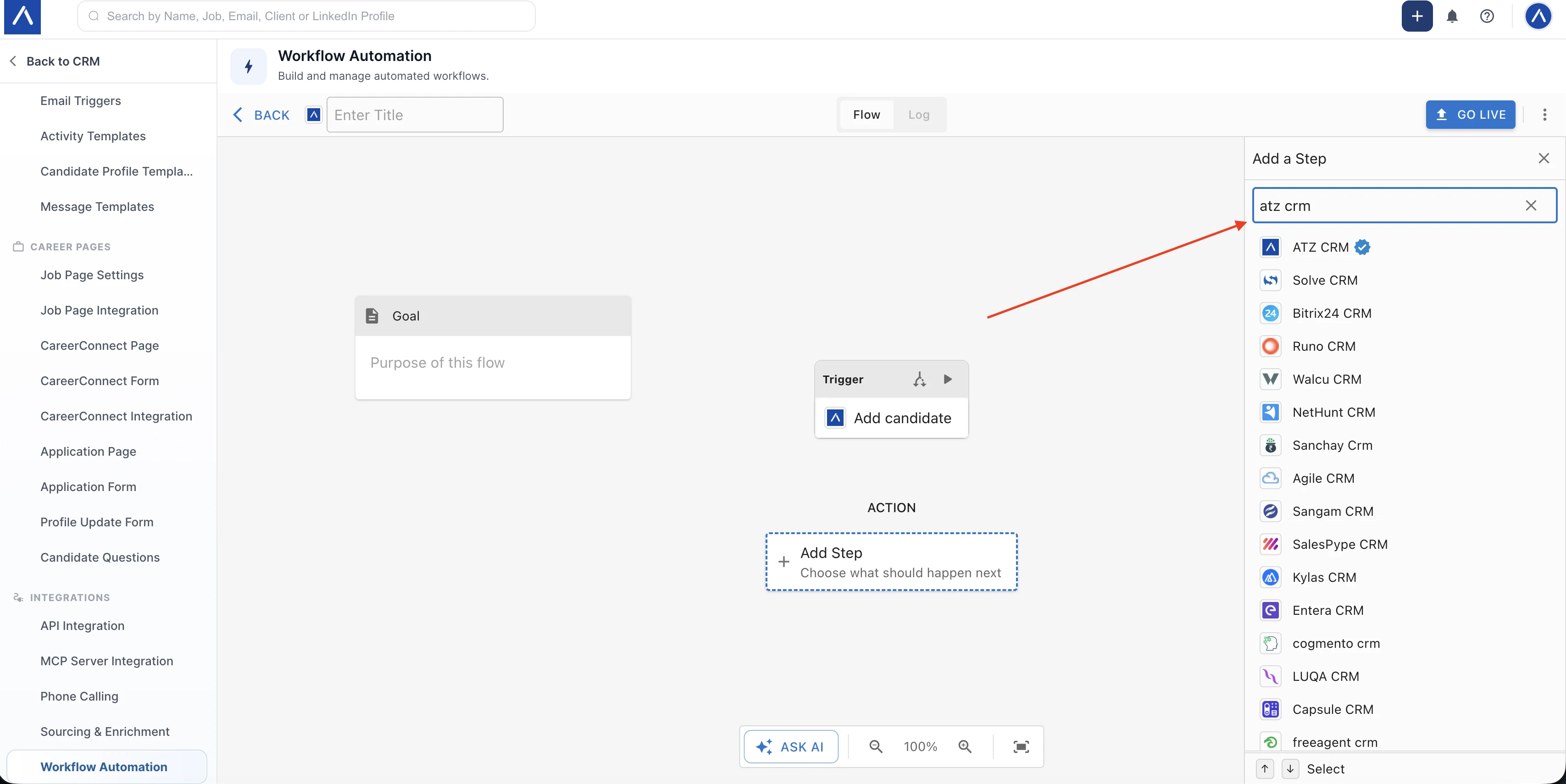1566x784 pixels.
Task: Select SalesPype CRM from the list
Action: pyautogui.click(x=1405, y=545)
